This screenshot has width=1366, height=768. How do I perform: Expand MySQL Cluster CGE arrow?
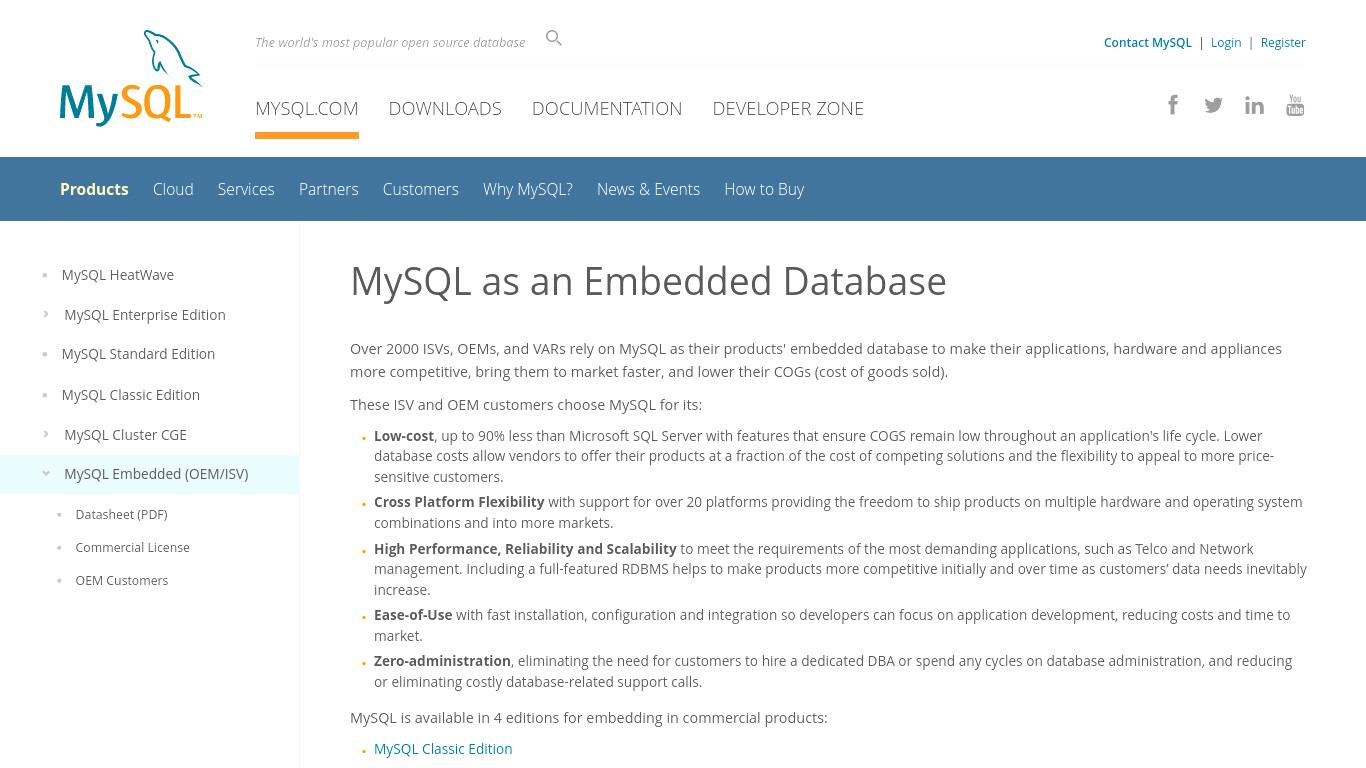46,434
